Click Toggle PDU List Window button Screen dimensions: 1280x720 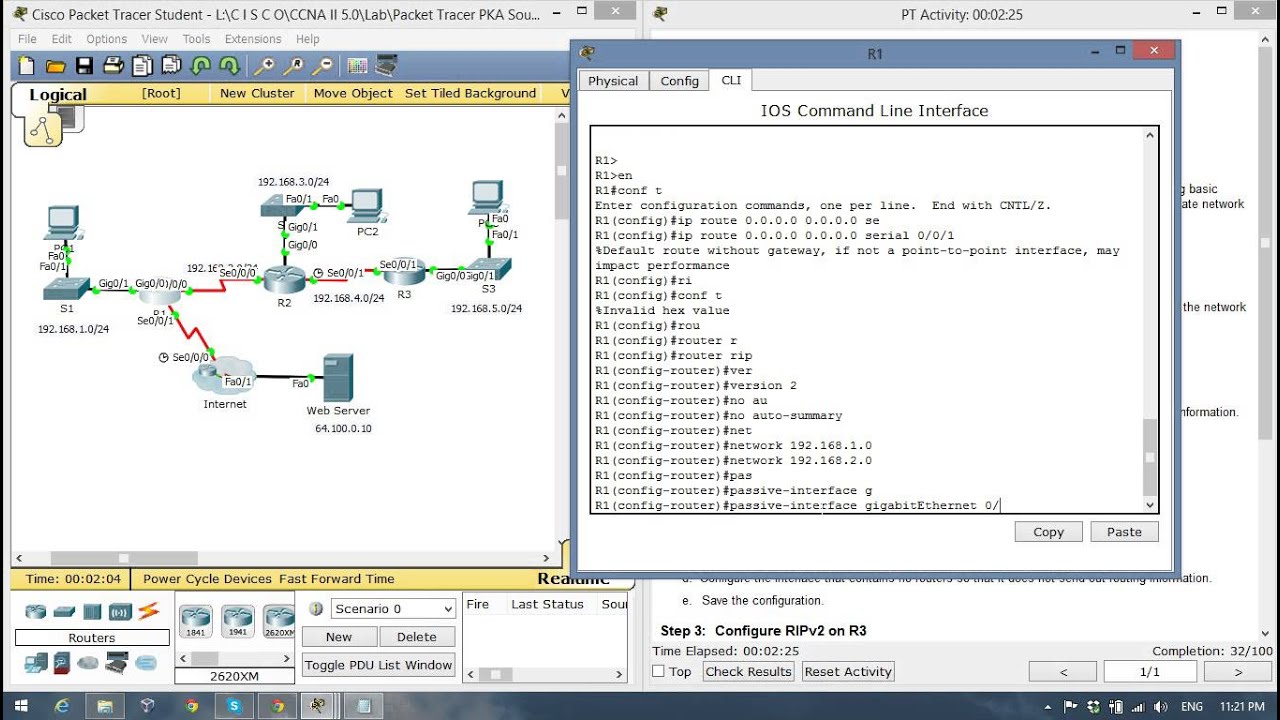pyautogui.click(x=379, y=665)
